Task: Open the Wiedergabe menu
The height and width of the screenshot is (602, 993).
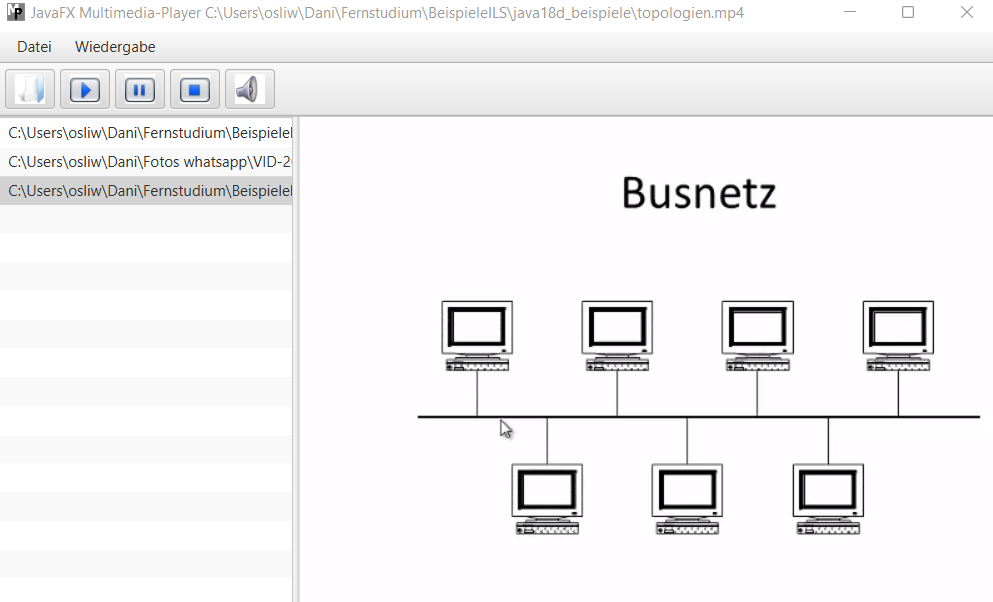Action: click(115, 47)
